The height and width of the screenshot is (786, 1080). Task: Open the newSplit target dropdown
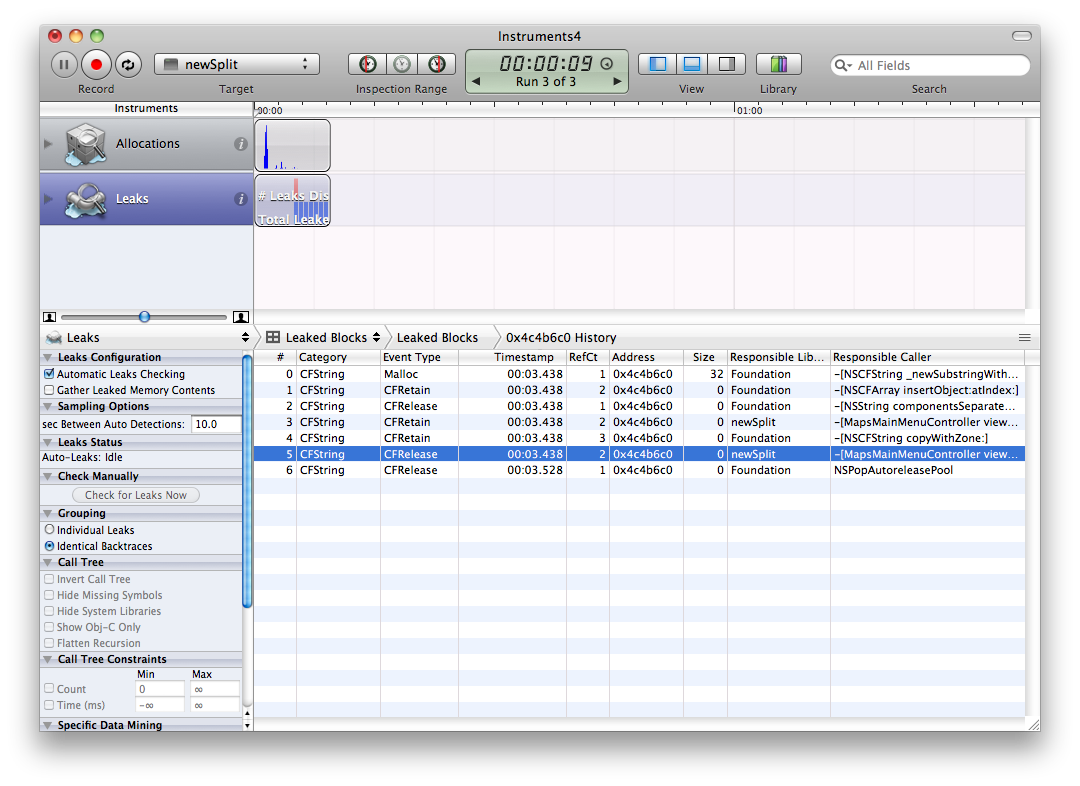pos(236,64)
